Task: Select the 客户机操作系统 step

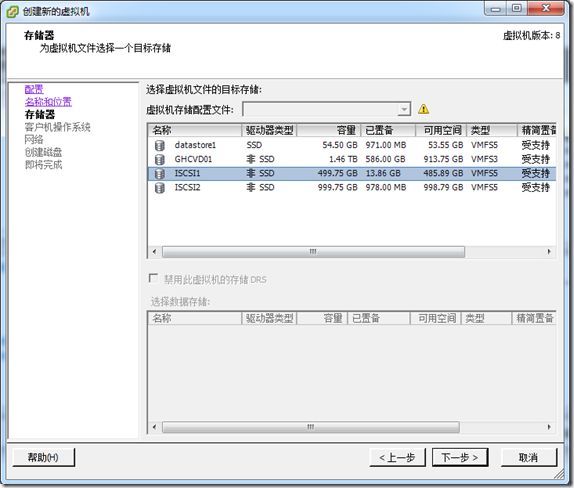Action: (x=57, y=127)
